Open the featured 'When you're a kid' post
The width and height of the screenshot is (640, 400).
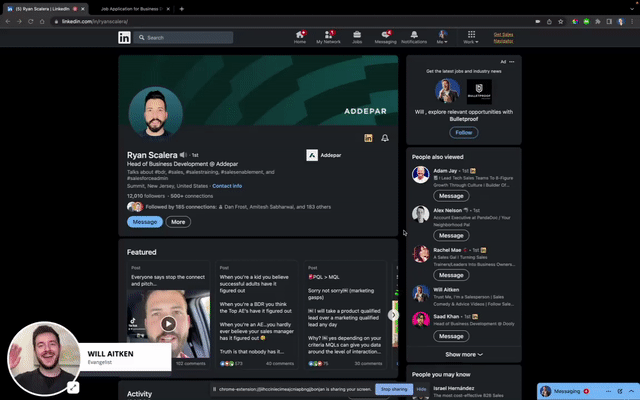tap(257, 315)
